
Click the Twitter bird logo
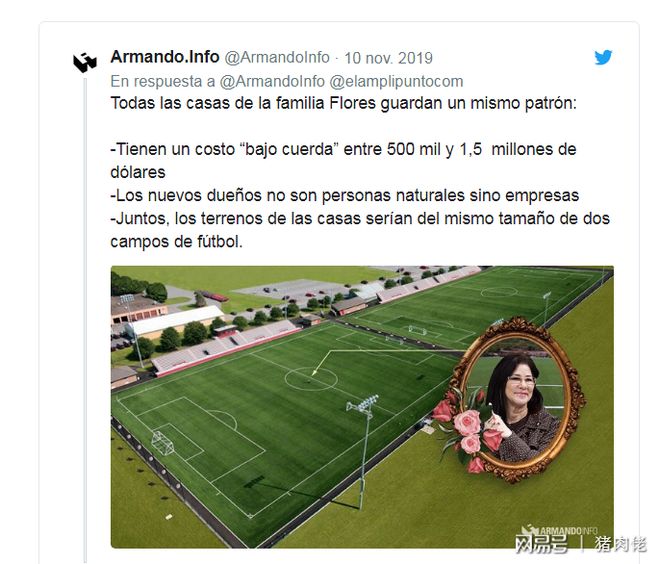[603, 58]
